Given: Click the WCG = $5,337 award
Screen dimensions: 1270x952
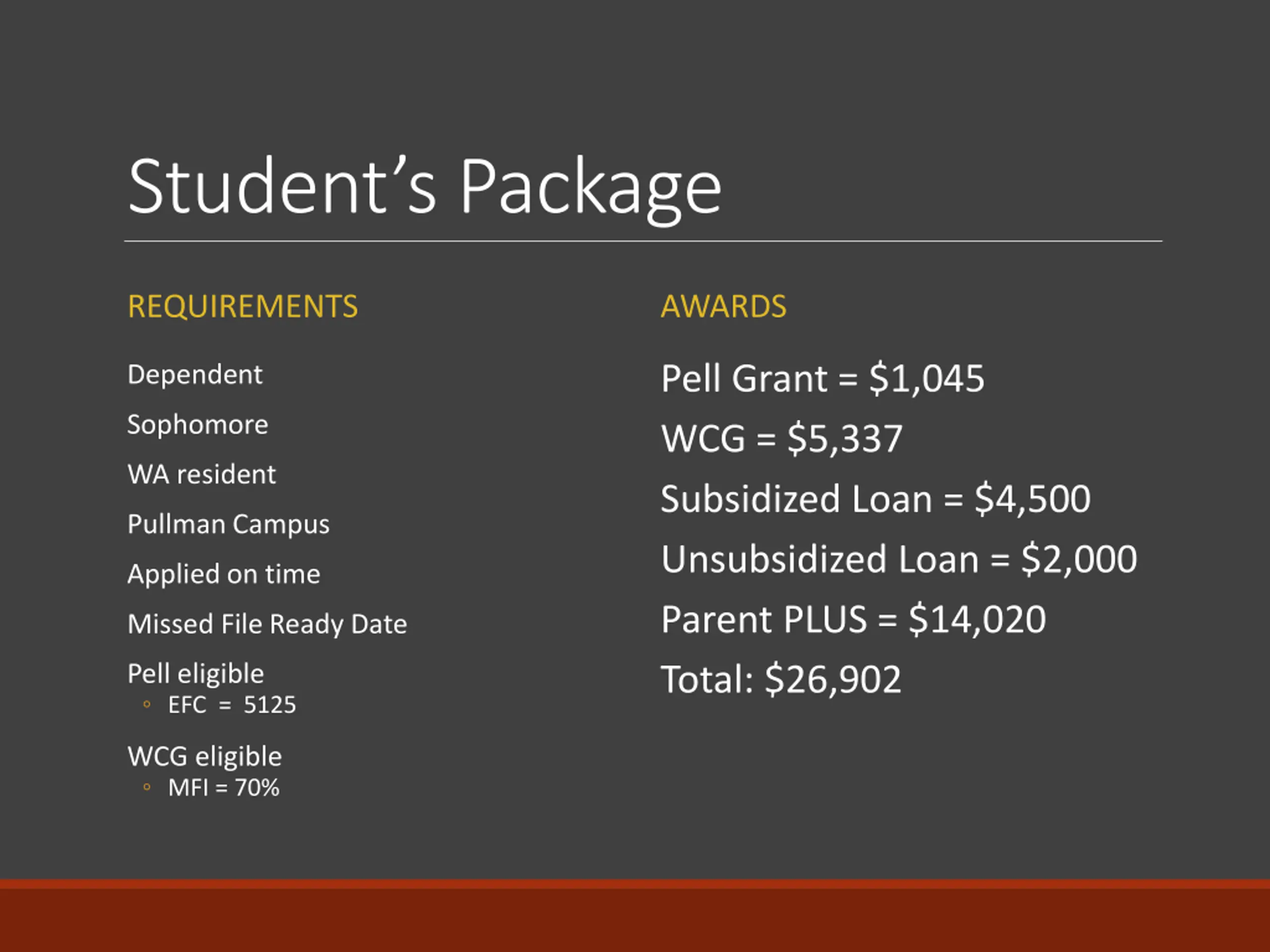Looking at the screenshot, I should 782,439.
